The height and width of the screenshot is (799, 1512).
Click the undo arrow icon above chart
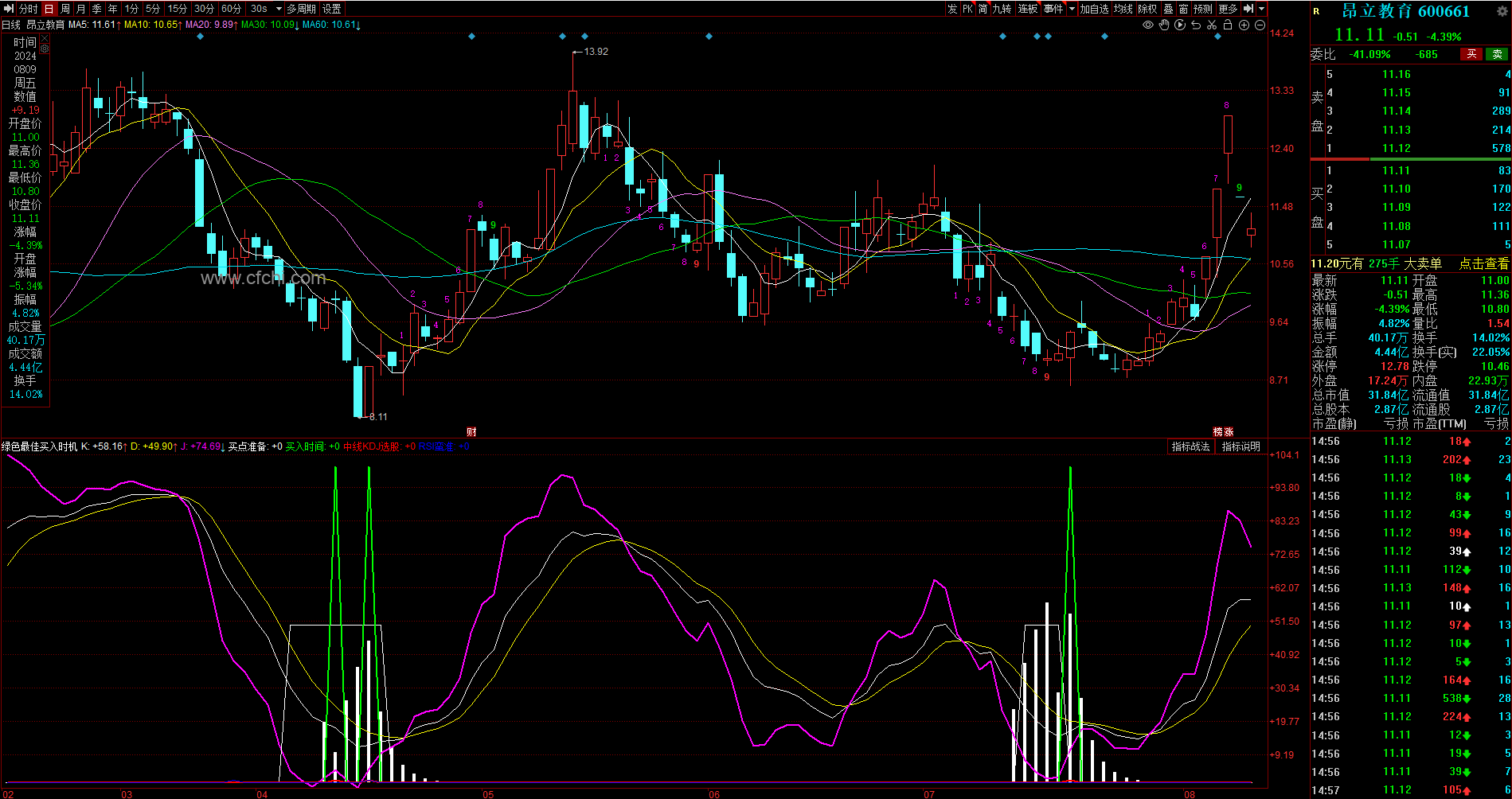click(x=1196, y=25)
